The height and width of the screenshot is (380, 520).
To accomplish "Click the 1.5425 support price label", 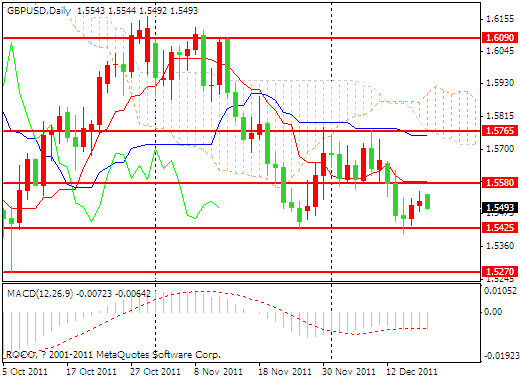I will click(500, 228).
